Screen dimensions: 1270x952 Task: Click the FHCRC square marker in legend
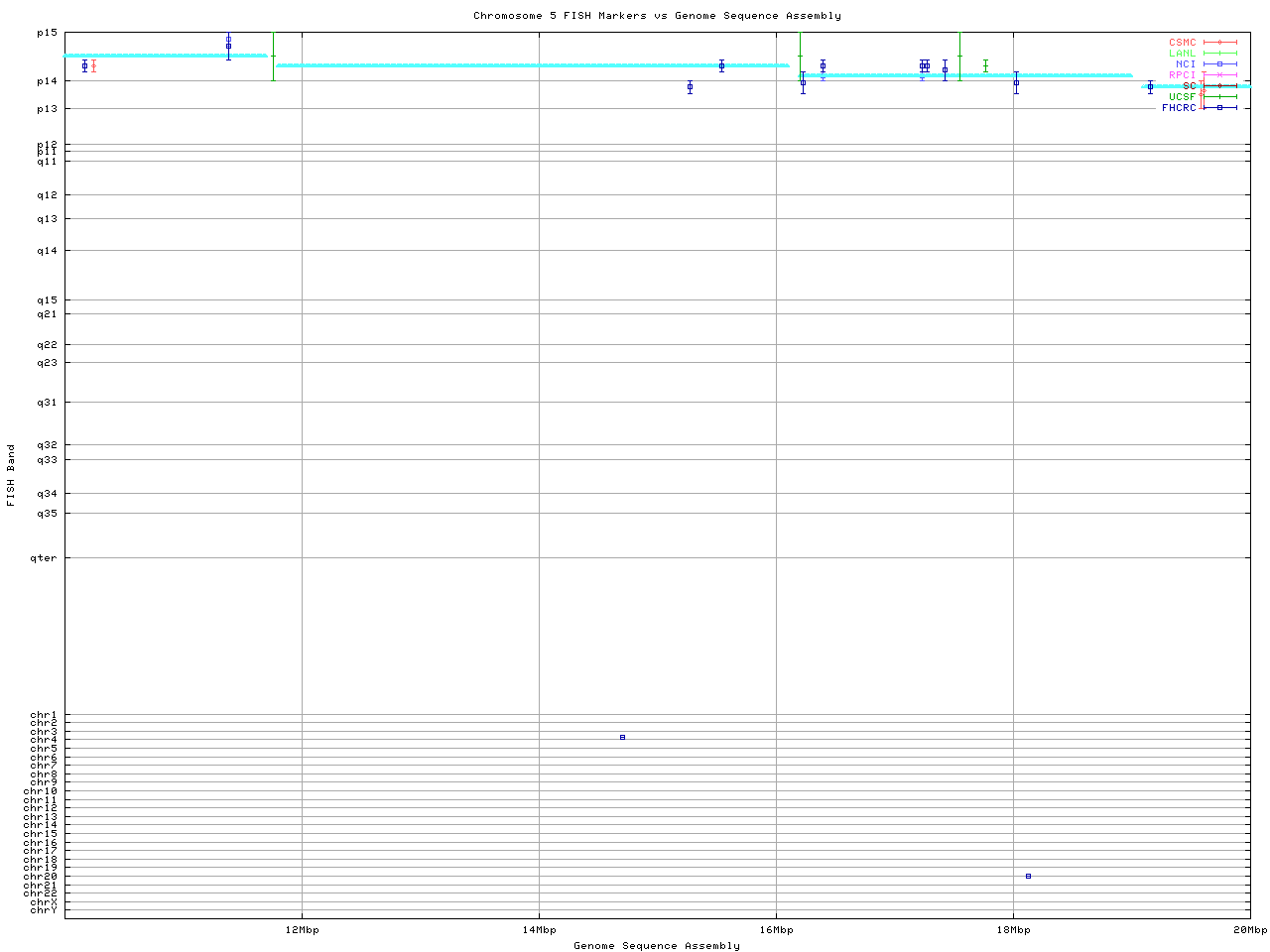(1219, 108)
